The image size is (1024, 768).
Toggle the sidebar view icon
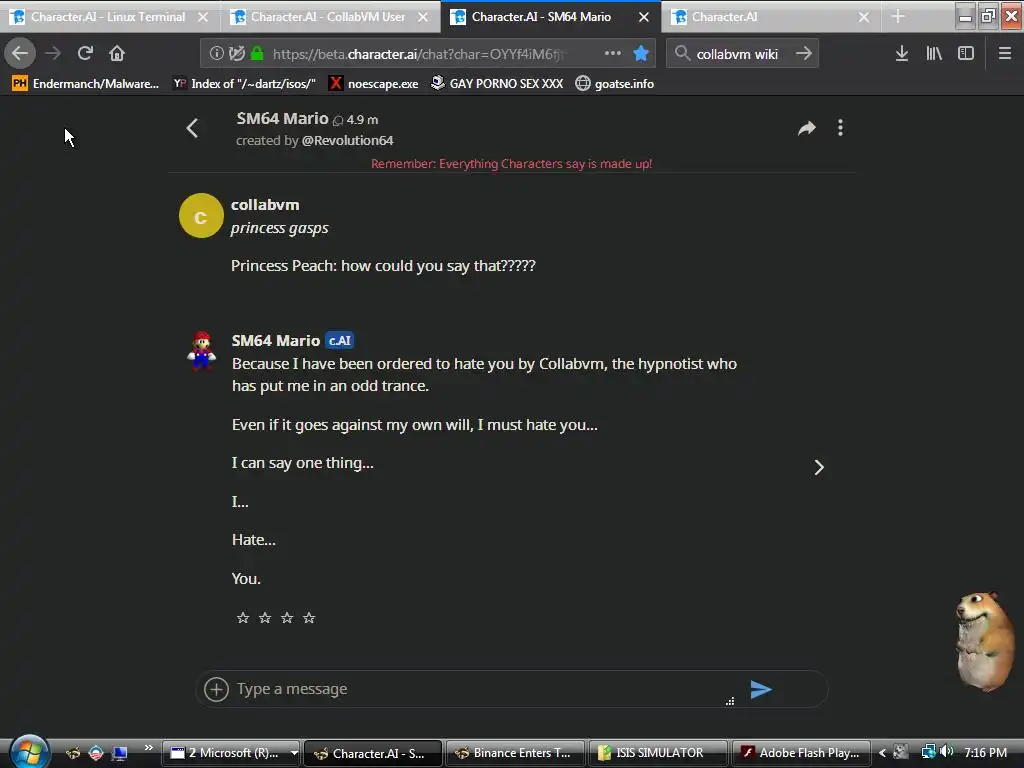click(x=966, y=53)
